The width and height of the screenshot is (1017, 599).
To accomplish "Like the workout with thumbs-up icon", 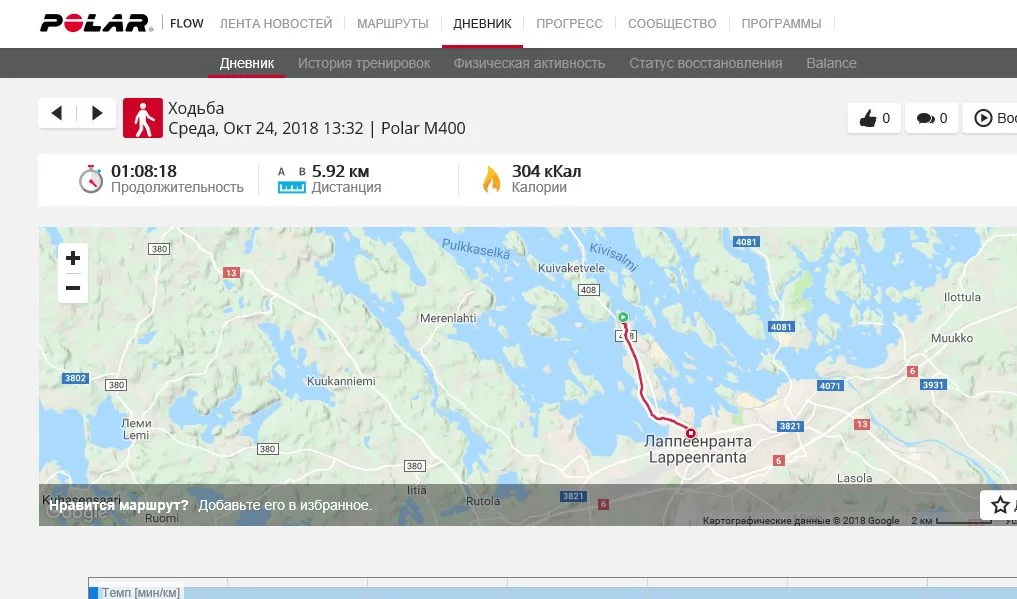I will tap(868, 118).
